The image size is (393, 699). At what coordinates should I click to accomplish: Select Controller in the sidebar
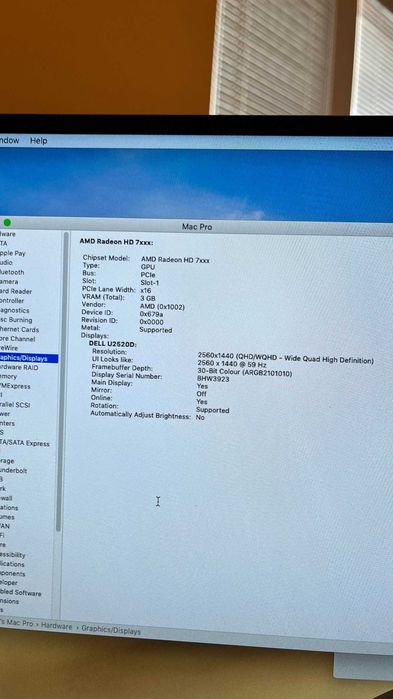[12, 301]
